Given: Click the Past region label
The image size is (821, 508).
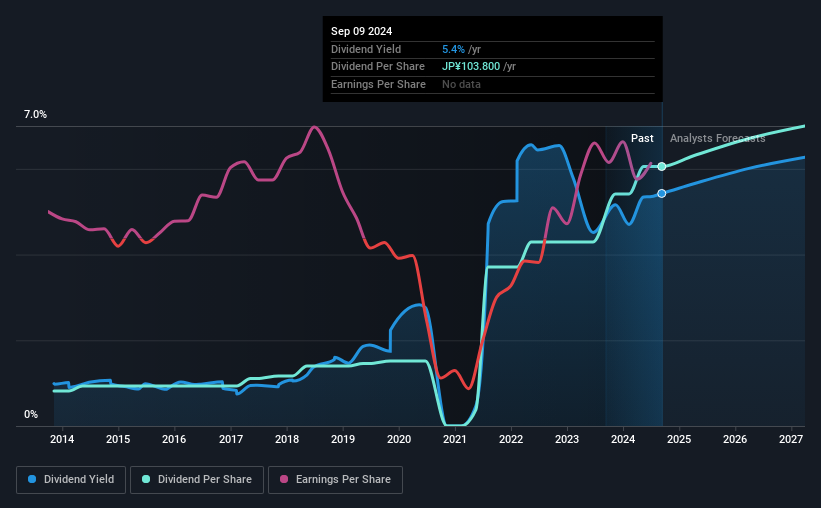Looking at the screenshot, I should coord(642,138).
